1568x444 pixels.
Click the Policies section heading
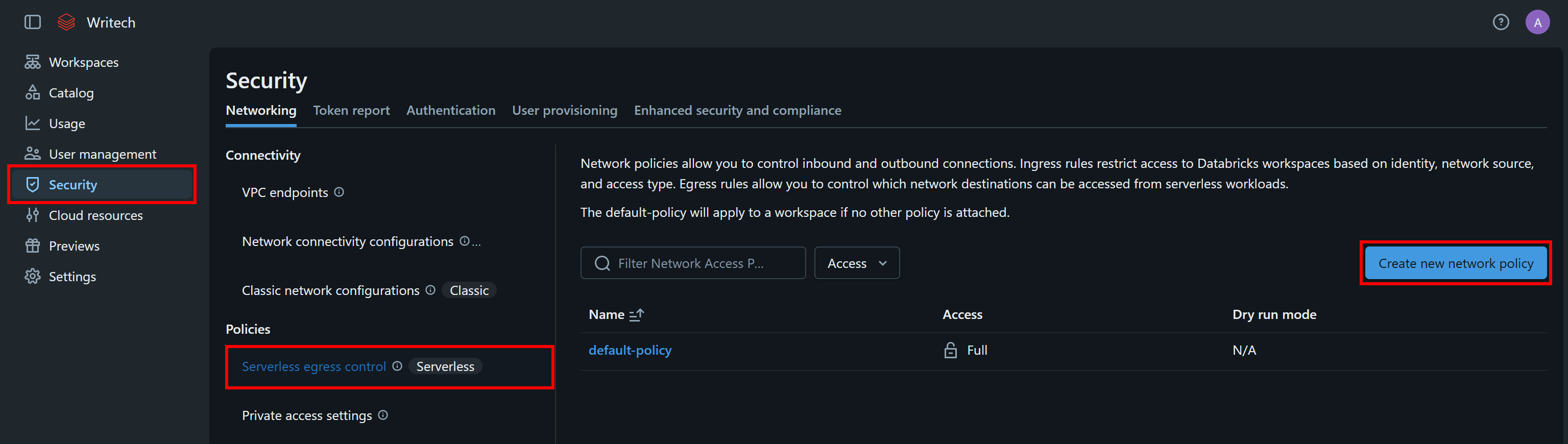[248, 329]
